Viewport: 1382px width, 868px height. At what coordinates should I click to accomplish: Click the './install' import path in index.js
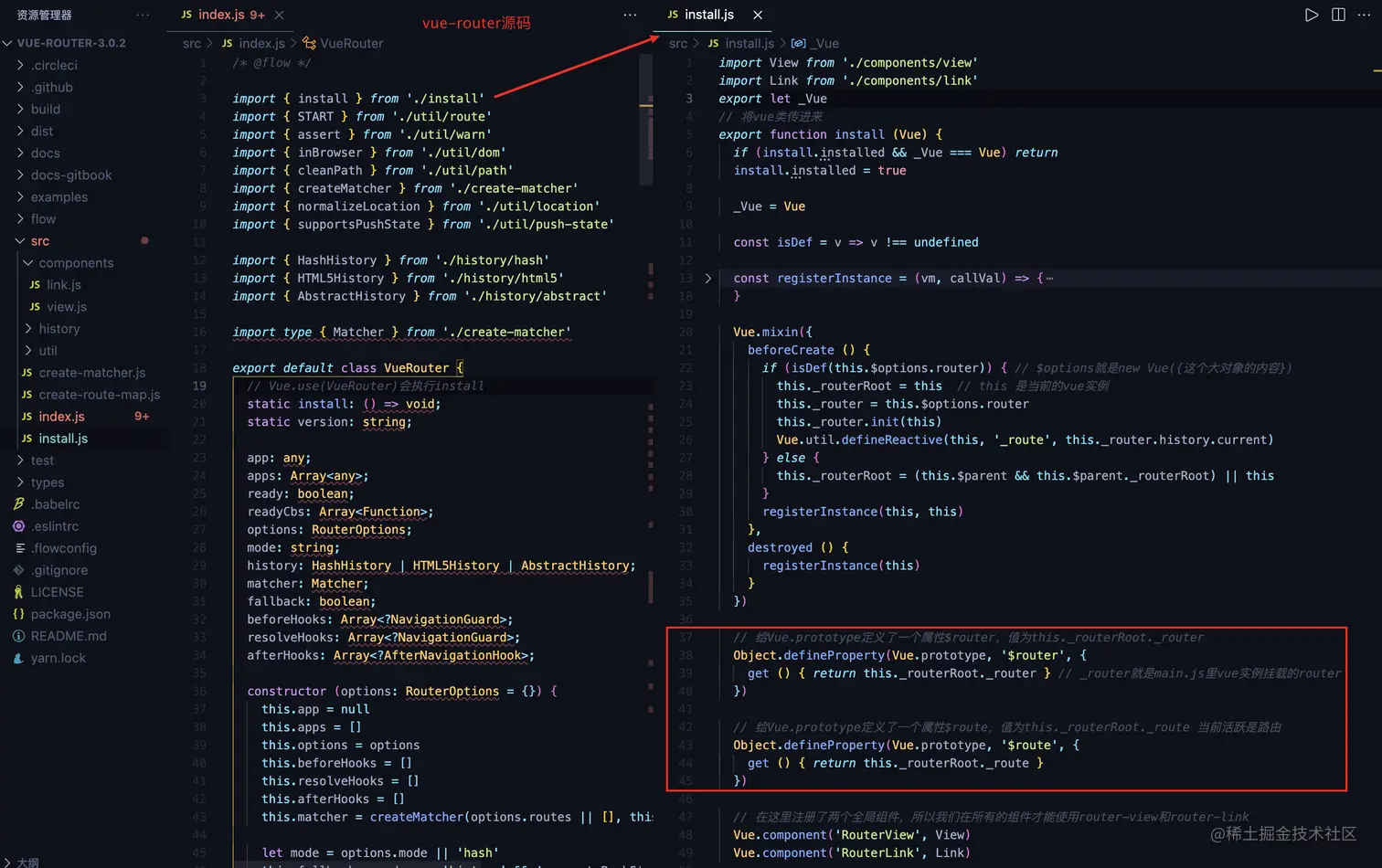(x=445, y=99)
